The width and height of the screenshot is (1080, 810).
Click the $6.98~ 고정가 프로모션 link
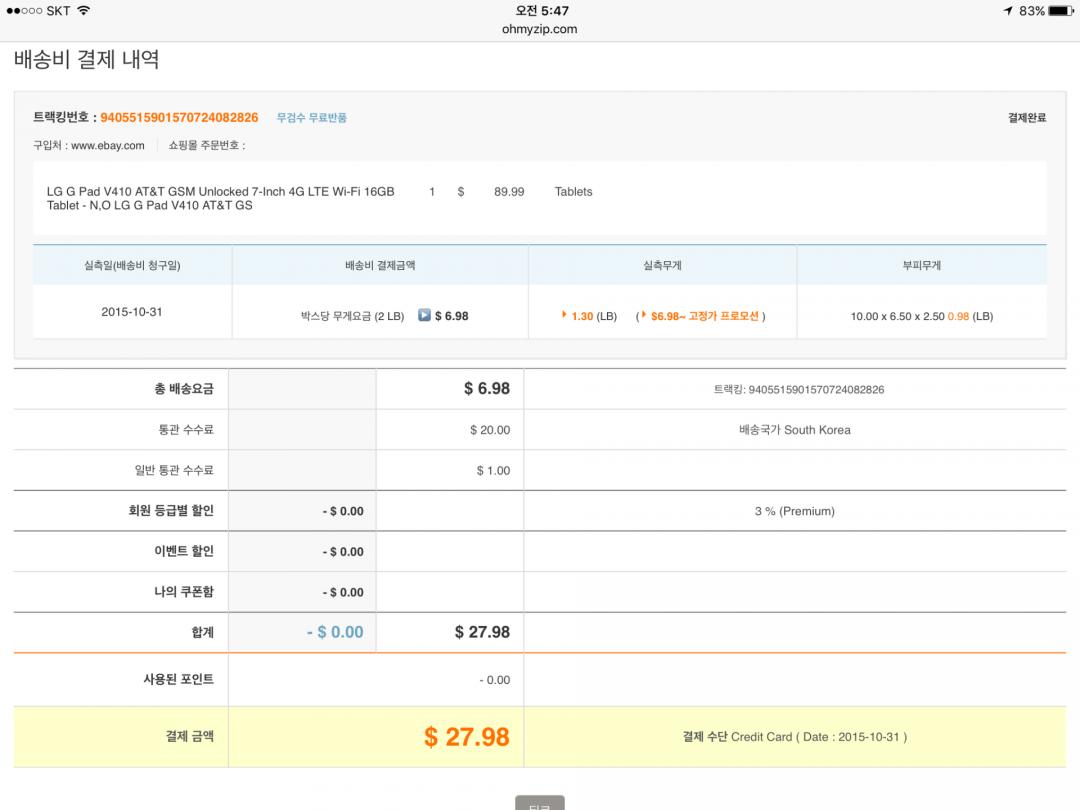click(x=704, y=316)
